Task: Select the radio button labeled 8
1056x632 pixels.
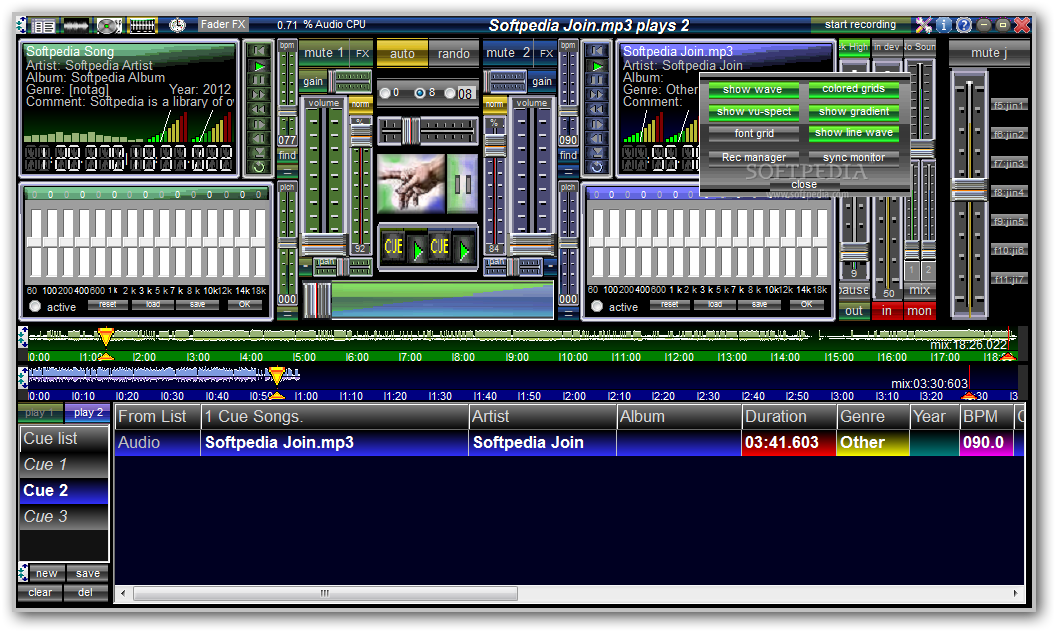Action: [420, 93]
